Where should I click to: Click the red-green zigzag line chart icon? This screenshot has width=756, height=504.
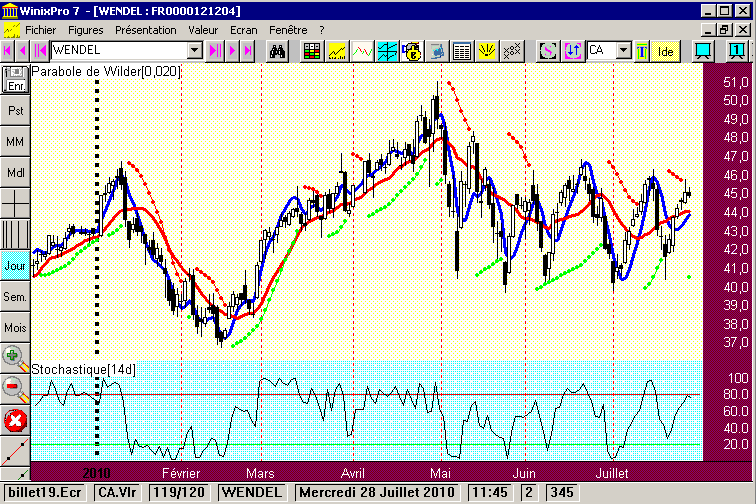click(362, 51)
